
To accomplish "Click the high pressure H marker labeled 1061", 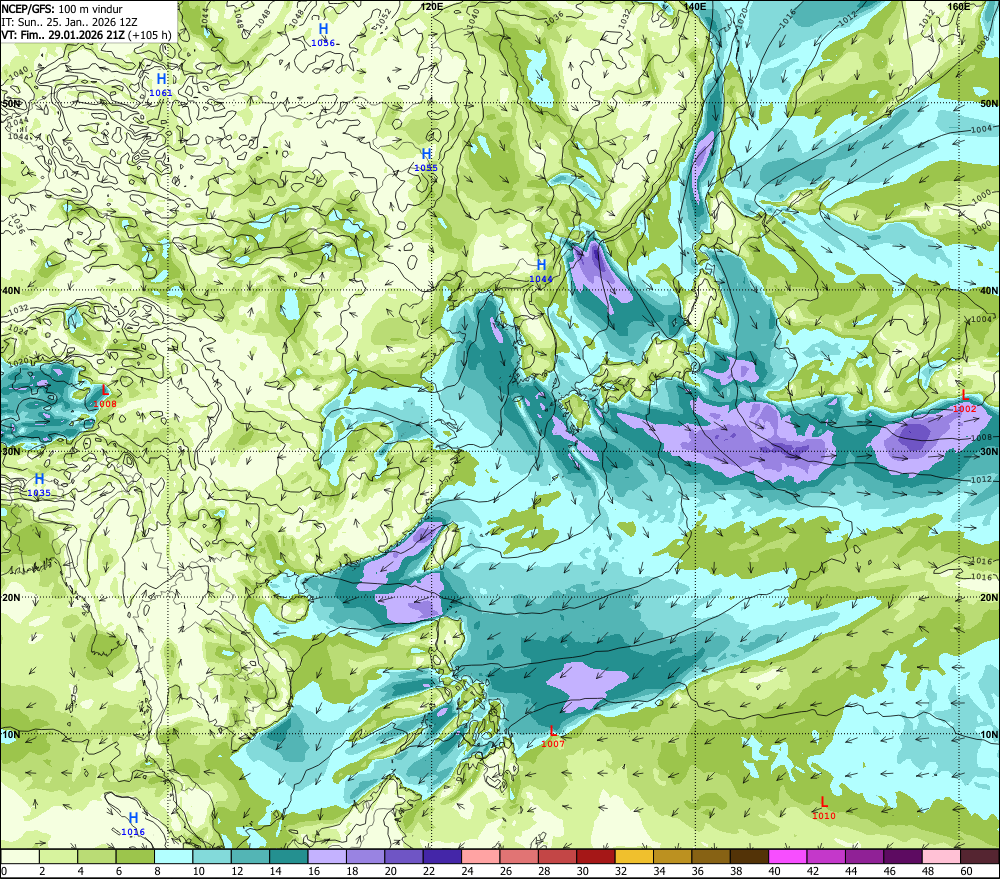I will pyautogui.click(x=161, y=78).
